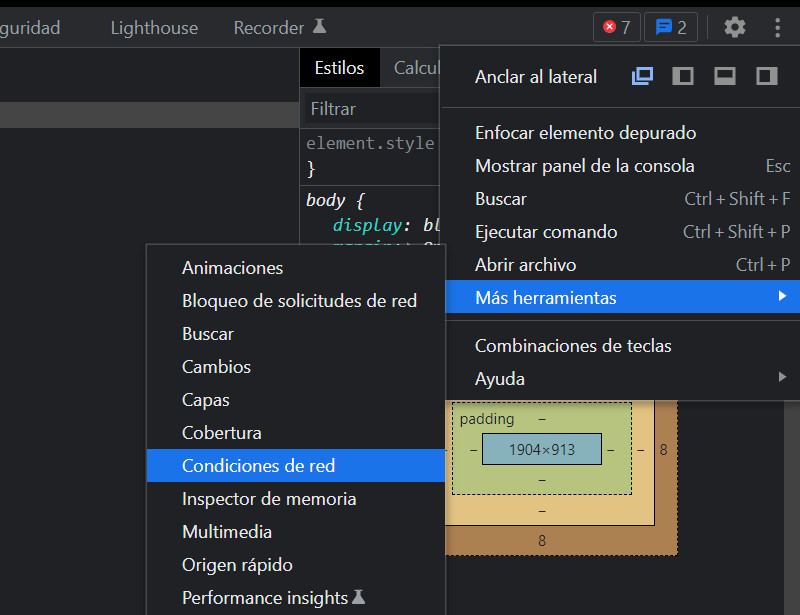The width and height of the screenshot is (800, 615).
Task: Select the dock to right side icon
Action: point(766,75)
